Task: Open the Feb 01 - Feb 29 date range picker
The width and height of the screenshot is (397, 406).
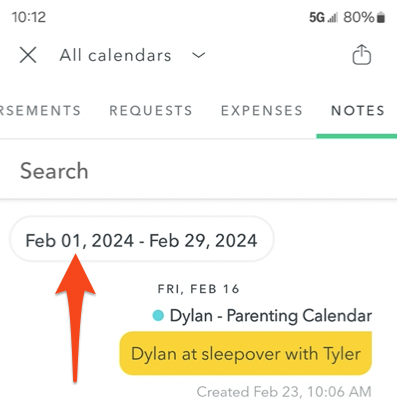Action: [x=142, y=240]
